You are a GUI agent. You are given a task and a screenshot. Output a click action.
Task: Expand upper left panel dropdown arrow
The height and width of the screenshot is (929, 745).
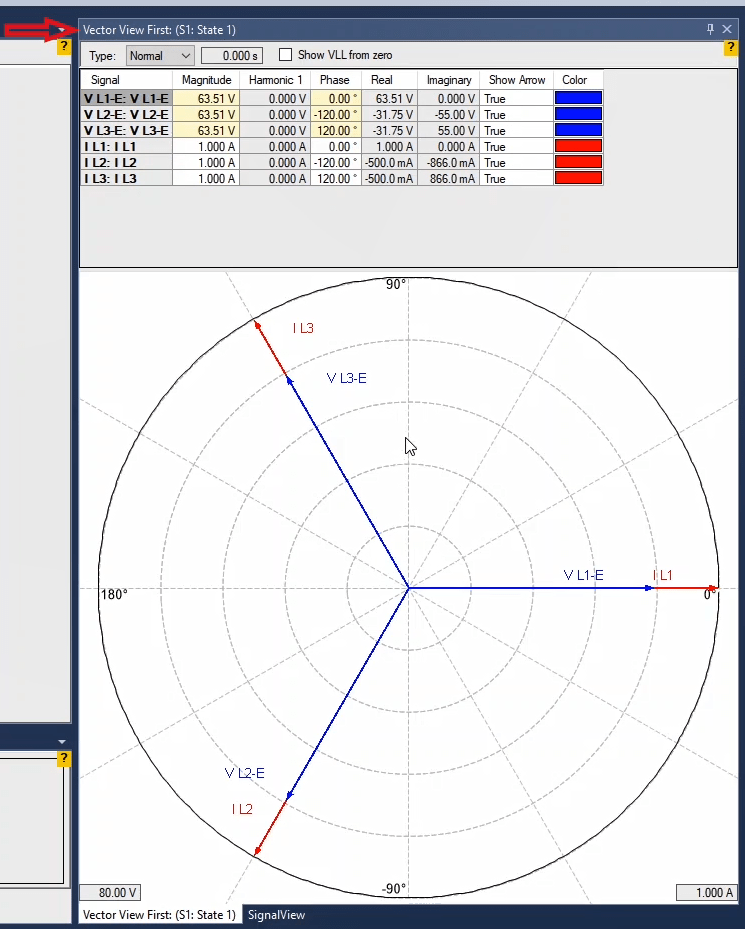(x=62, y=30)
